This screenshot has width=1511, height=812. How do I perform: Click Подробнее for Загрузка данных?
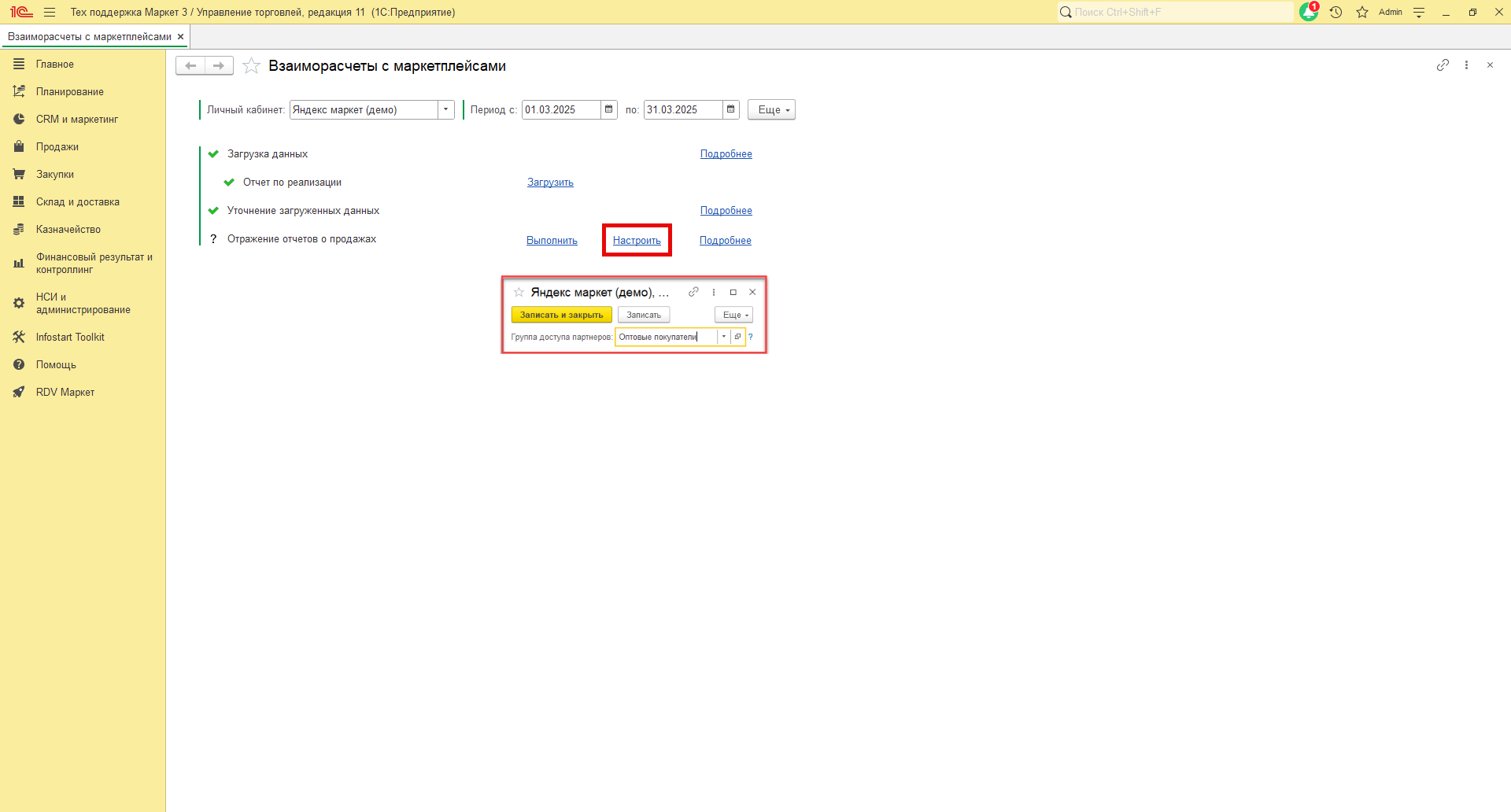coord(726,153)
